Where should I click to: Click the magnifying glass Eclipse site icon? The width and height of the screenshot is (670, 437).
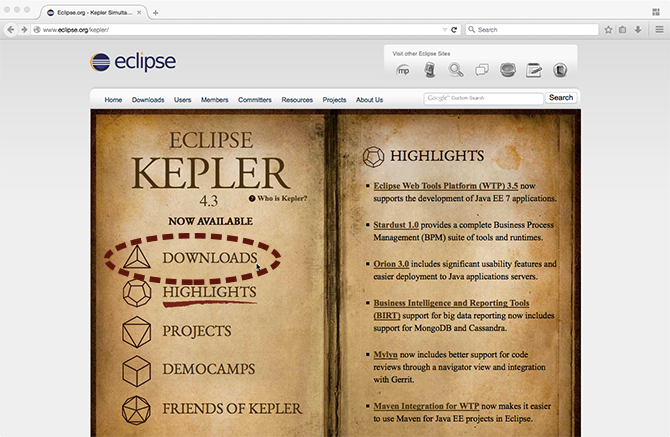[x=455, y=70]
